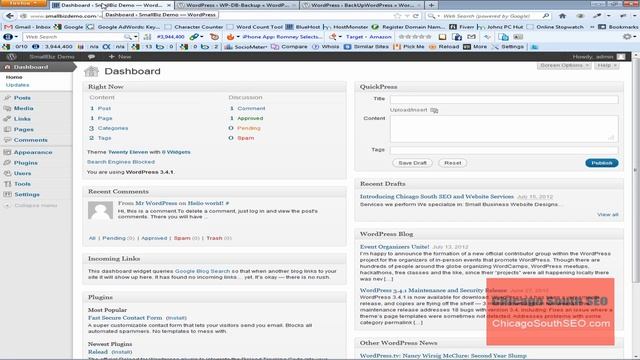Screen dimensions: 640x360
Task: Click the comments bubble icon in the admin bar
Action: click(x=91, y=57)
